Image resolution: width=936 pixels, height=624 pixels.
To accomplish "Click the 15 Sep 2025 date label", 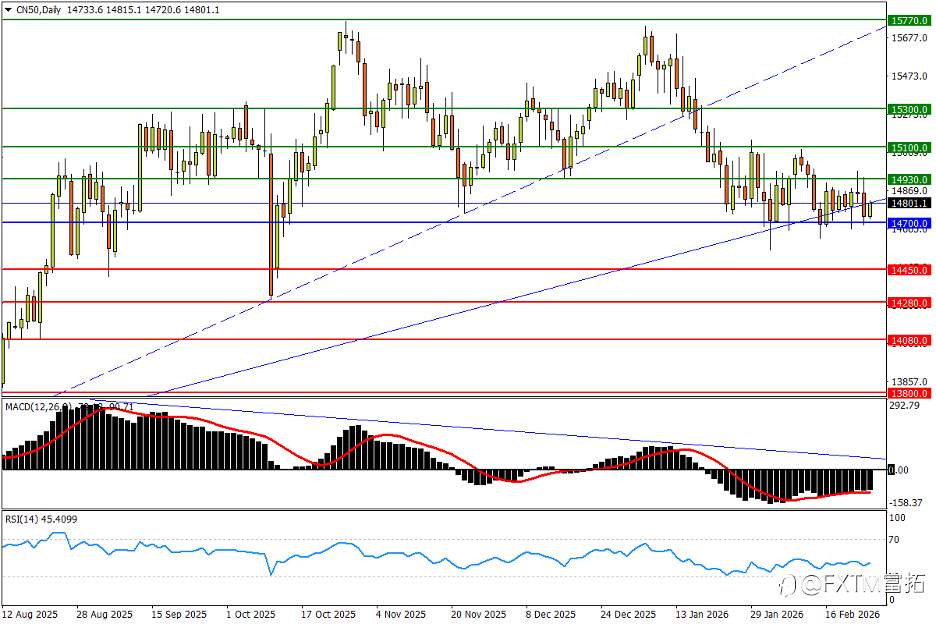I will [x=179, y=614].
